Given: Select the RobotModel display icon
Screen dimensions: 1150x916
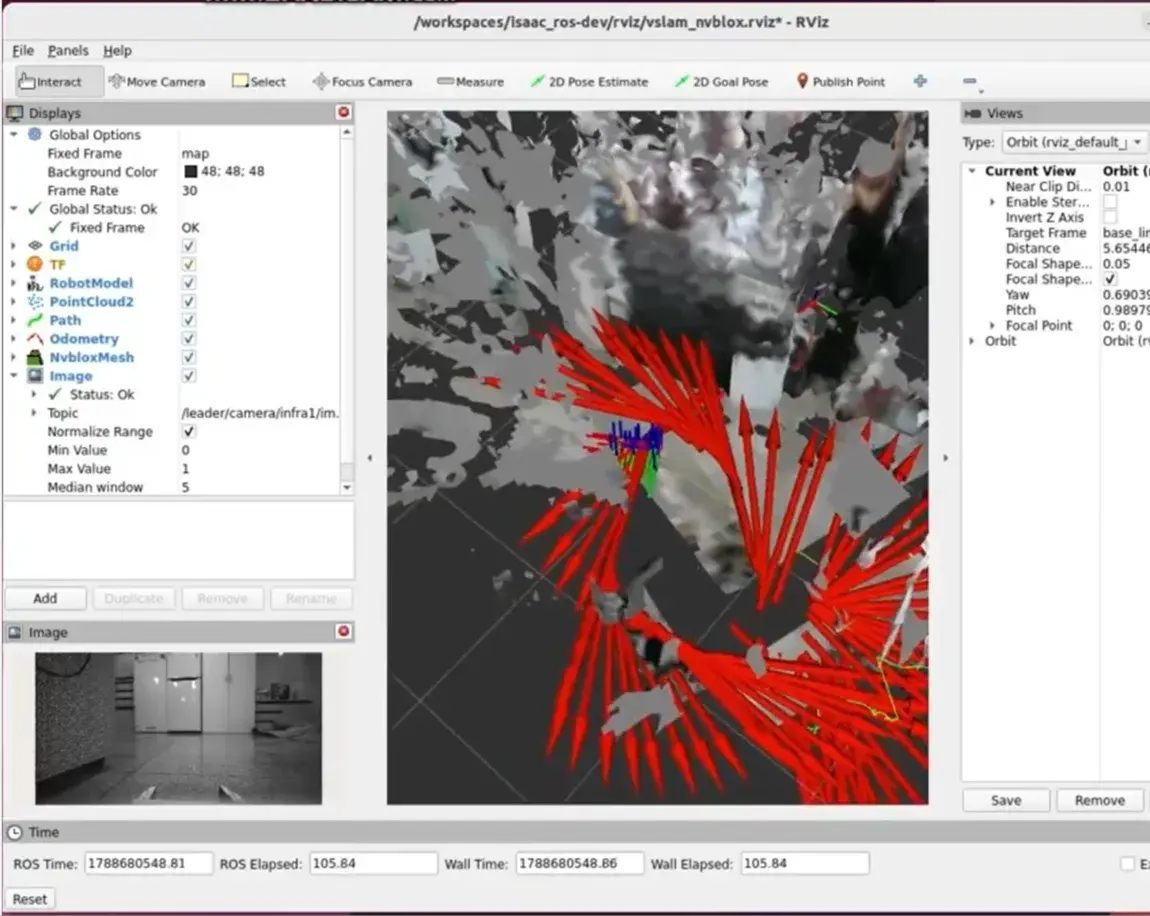Looking at the screenshot, I should 34,283.
